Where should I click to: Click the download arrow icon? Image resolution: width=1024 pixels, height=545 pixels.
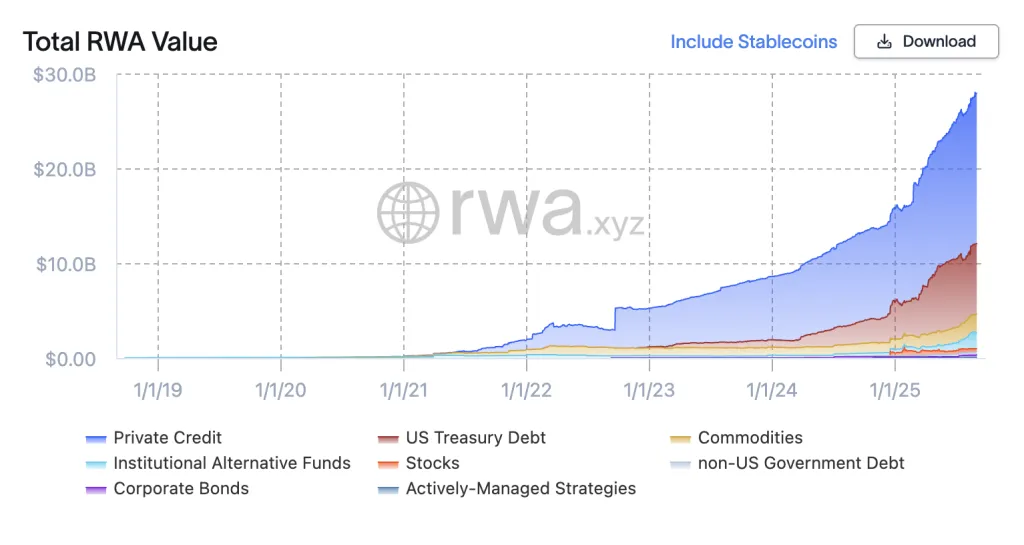point(884,42)
